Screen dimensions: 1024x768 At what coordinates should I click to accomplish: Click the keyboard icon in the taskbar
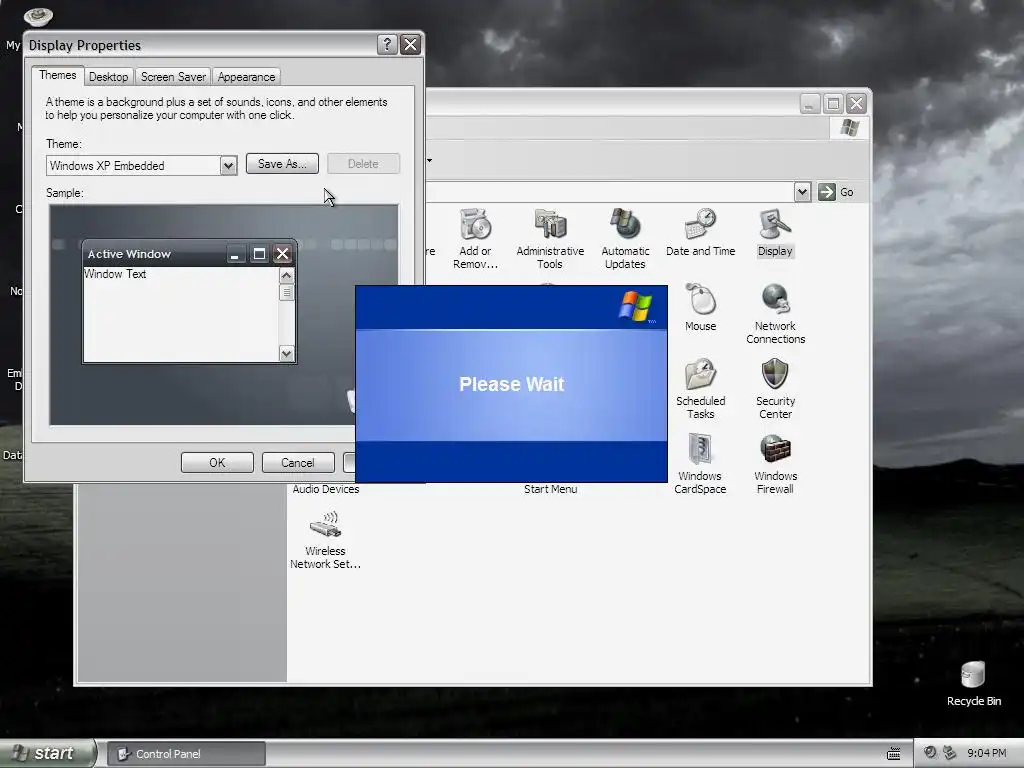pyautogui.click(x=893, y=754)
